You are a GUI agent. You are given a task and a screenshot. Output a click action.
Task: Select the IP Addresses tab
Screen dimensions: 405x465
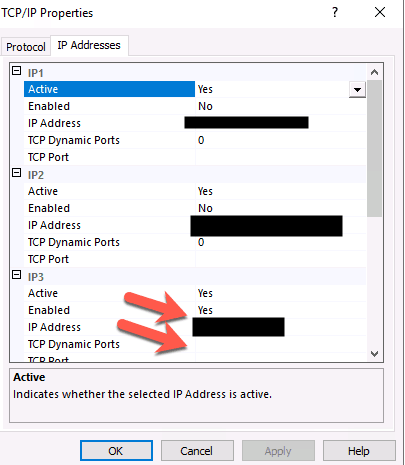89,45
